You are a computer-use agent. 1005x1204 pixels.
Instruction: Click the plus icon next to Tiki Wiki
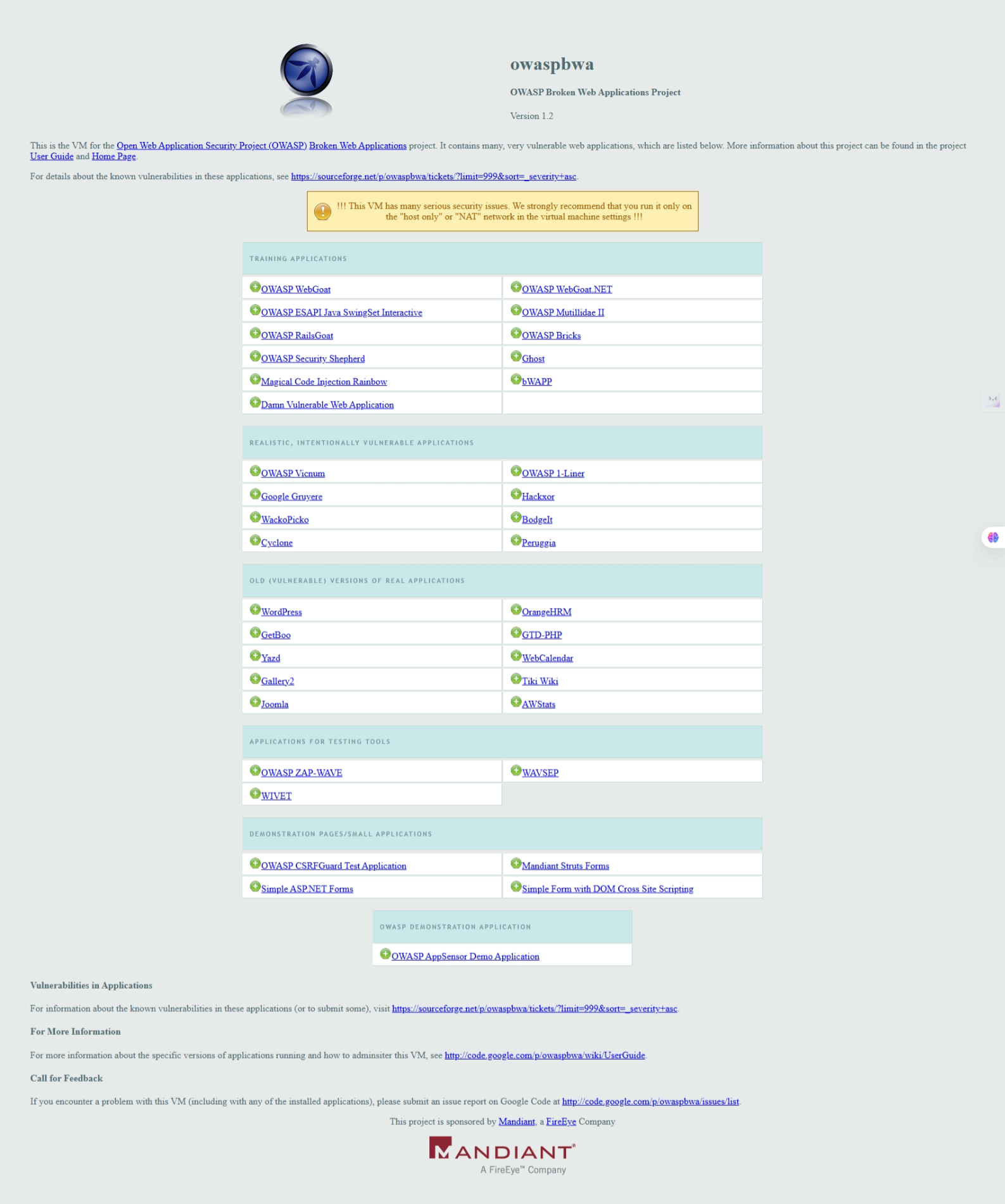click(x=516, y=679)
